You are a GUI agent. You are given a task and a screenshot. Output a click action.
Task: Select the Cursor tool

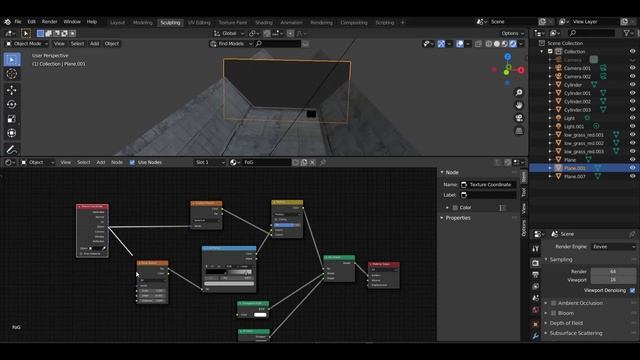pyautogui.click(x=12, y=74)
